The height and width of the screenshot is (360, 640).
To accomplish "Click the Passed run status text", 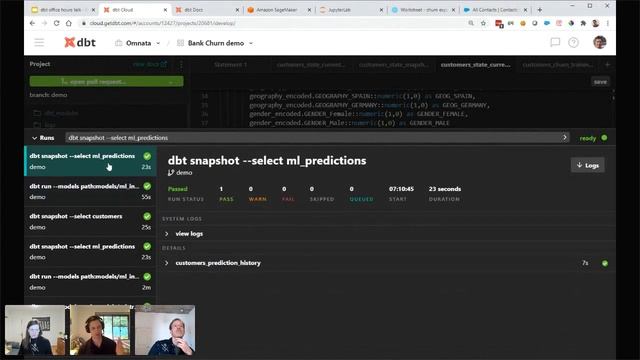I will pos(178,189).
